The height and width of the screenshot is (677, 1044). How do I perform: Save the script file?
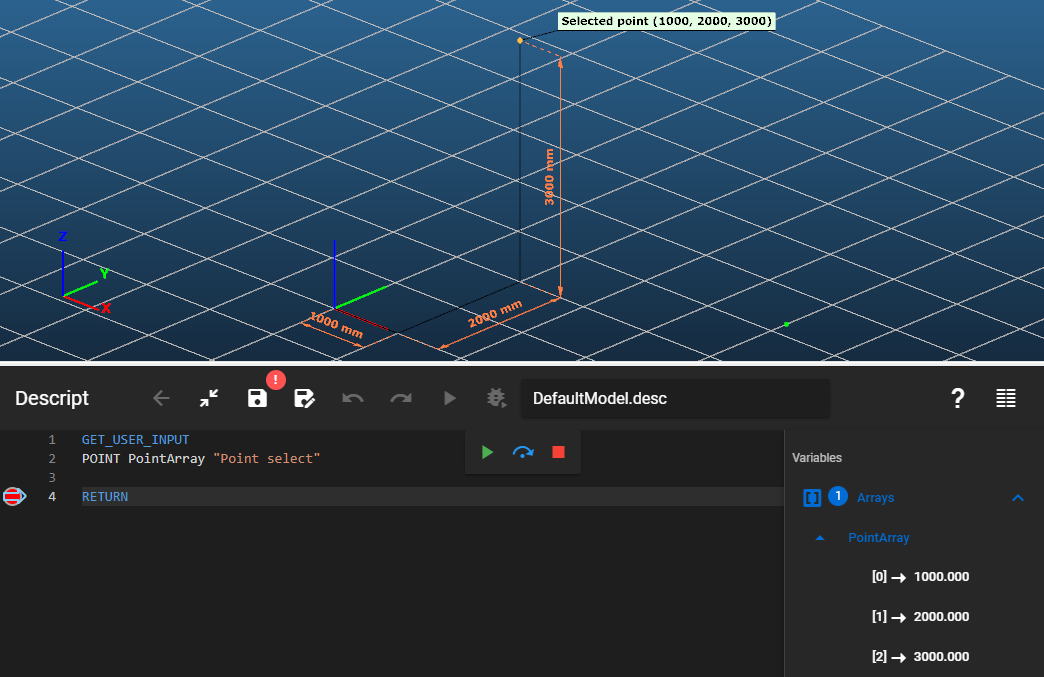[x=257, y=398]
